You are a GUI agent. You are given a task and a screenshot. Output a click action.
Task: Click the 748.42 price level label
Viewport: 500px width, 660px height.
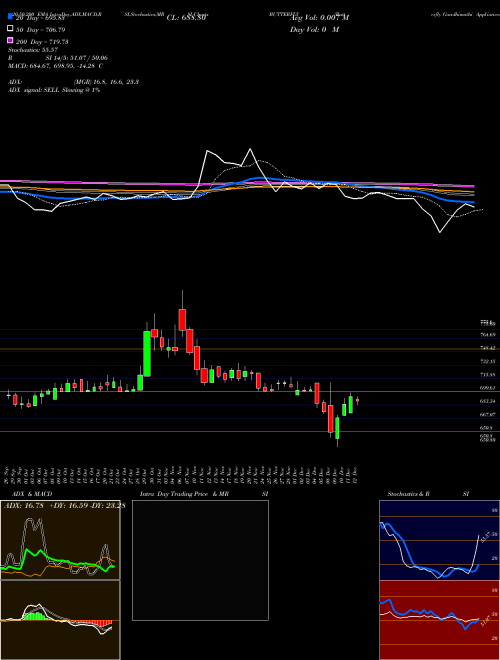(489, 348)
